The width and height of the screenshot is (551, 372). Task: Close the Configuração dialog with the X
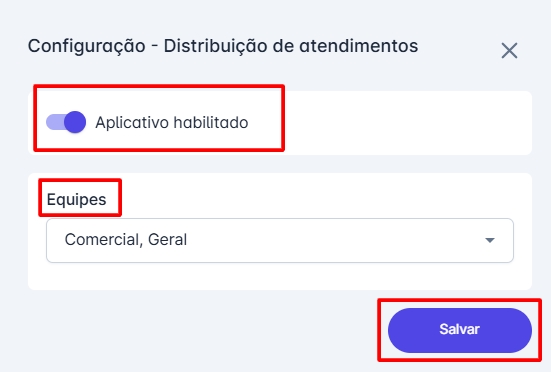coord(509,51)
